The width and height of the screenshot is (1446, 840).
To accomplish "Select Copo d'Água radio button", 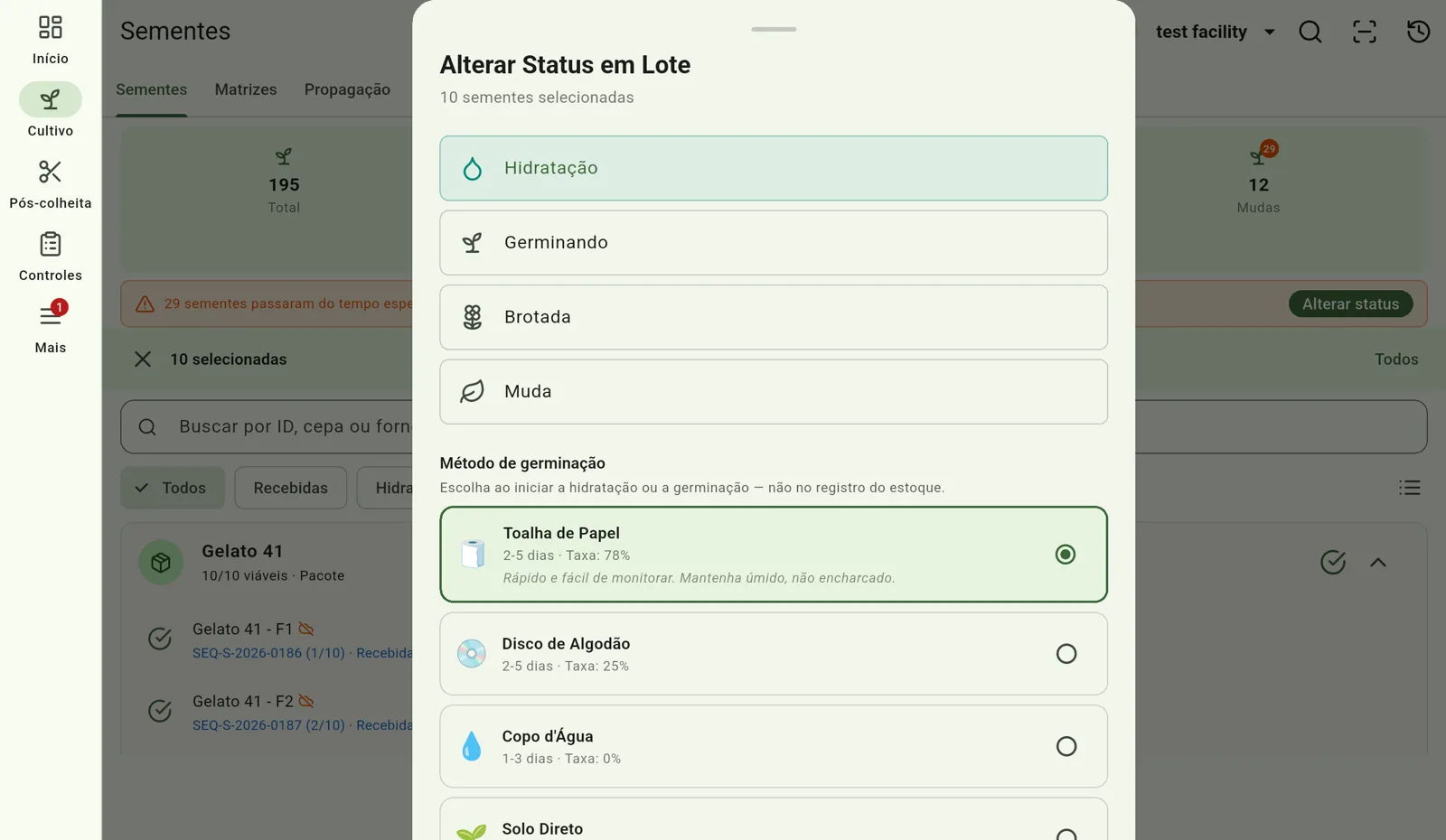I will 1066,746.
